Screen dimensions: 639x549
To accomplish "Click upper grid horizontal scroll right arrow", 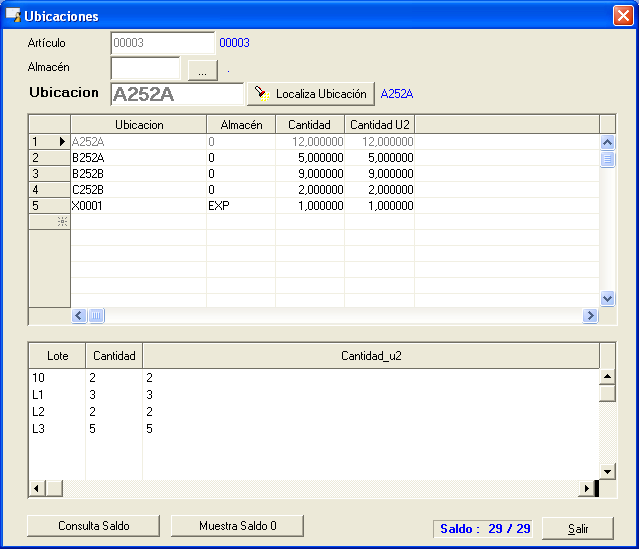I will click(x=590, y=315).
